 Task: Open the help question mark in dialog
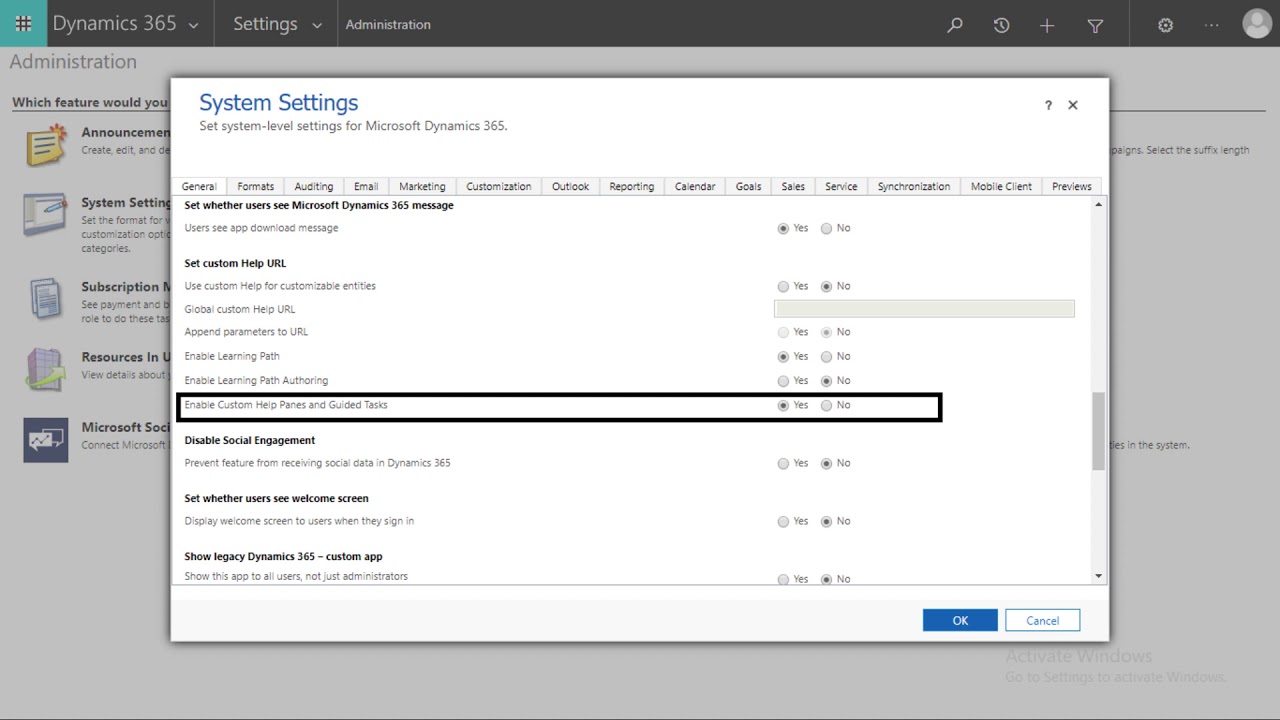[1048, 105]
